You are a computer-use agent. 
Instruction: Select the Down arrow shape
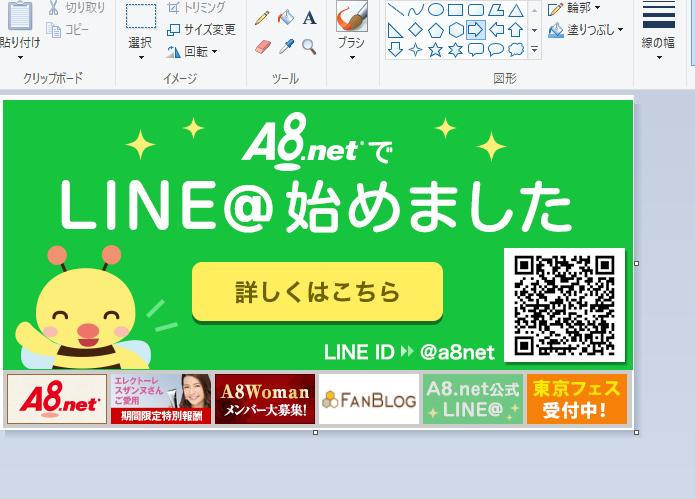click(x=395, y=49)
